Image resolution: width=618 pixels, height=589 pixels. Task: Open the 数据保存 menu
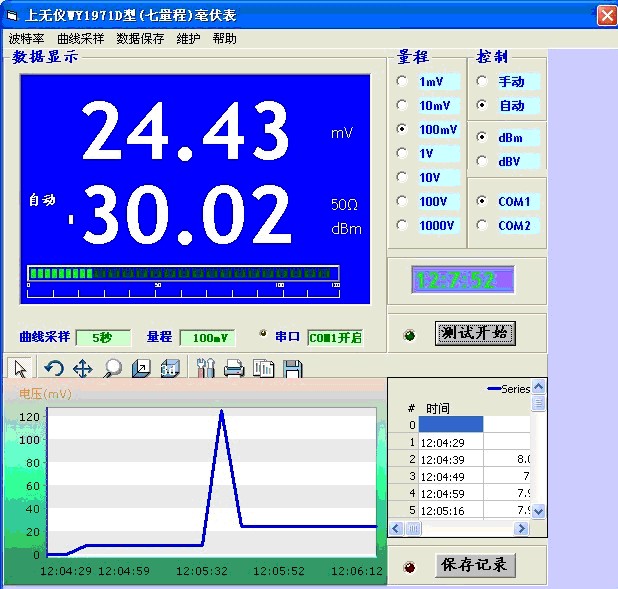tap(140, 38)
